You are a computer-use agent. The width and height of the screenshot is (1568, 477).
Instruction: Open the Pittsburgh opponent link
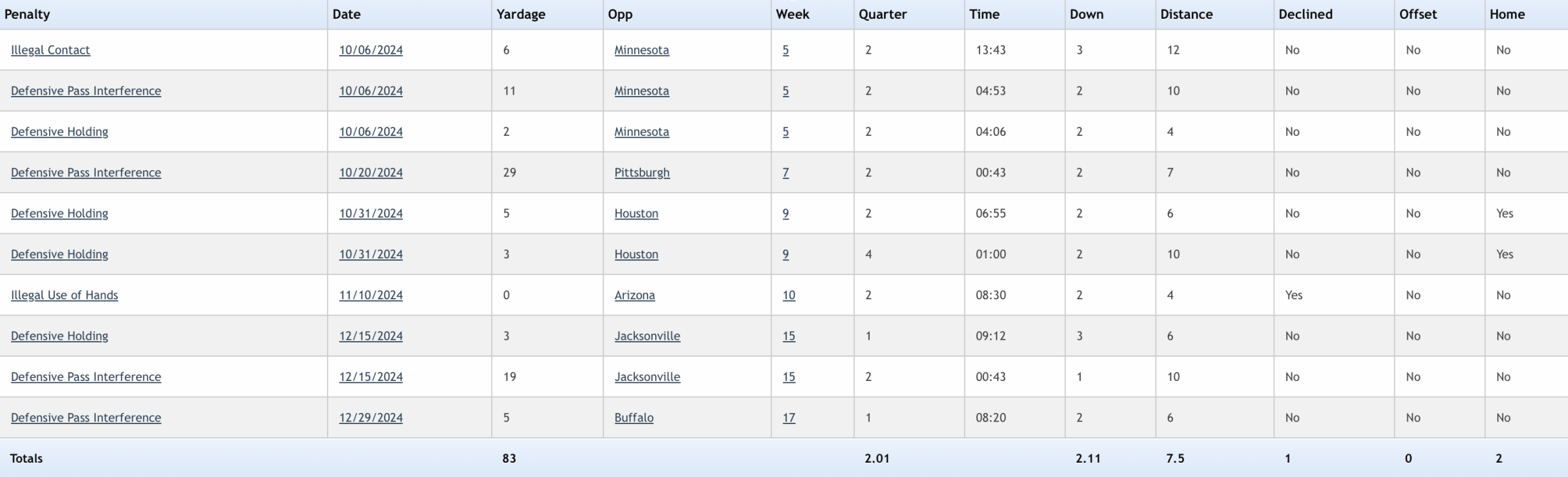pos(641,173)
